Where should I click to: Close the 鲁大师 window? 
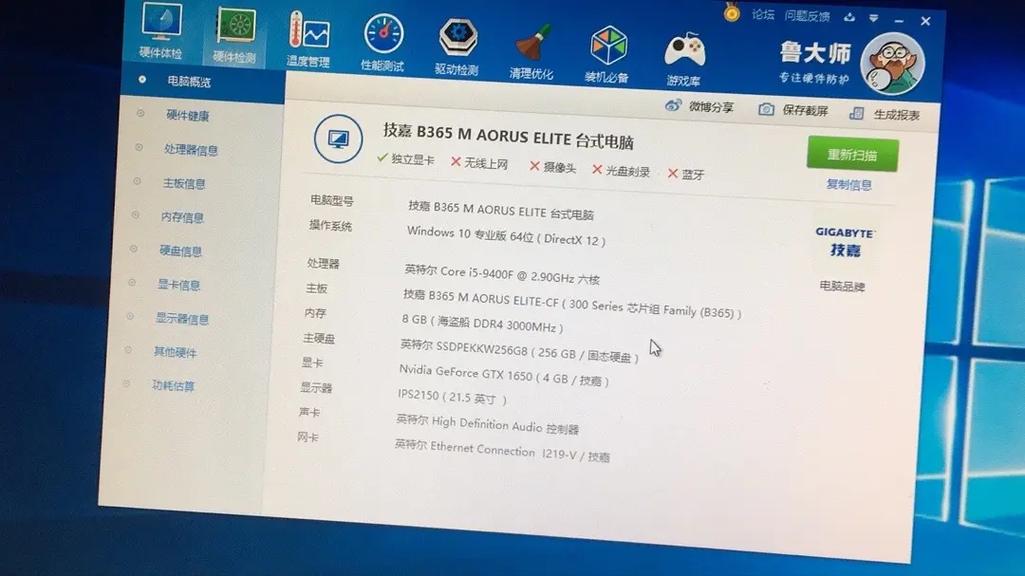(x=926, y=21)
